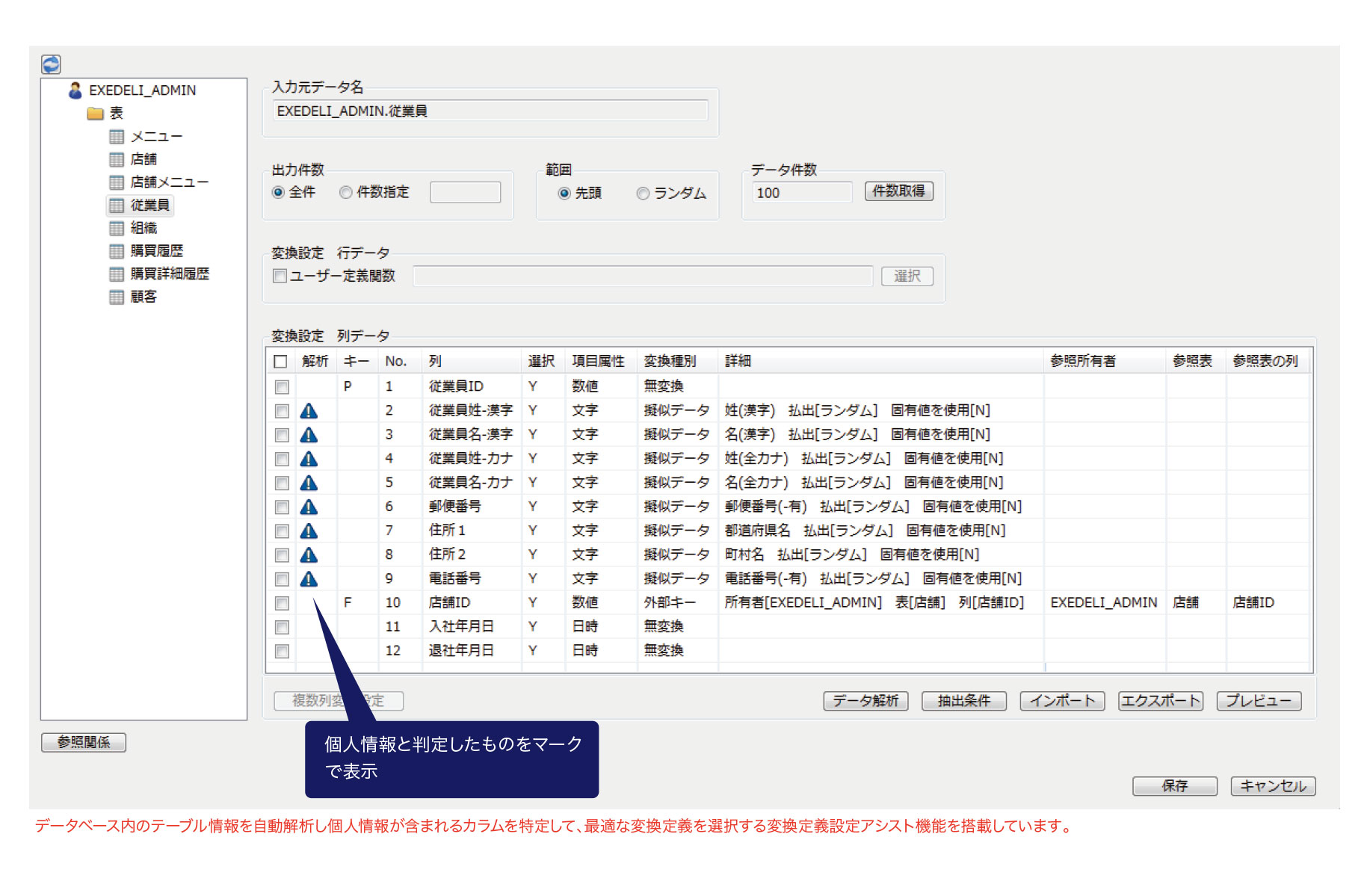The width and height of the screenshot is (1370, 896).
Task: Click the 項目属性 column header
Action: tap(601, 362)
